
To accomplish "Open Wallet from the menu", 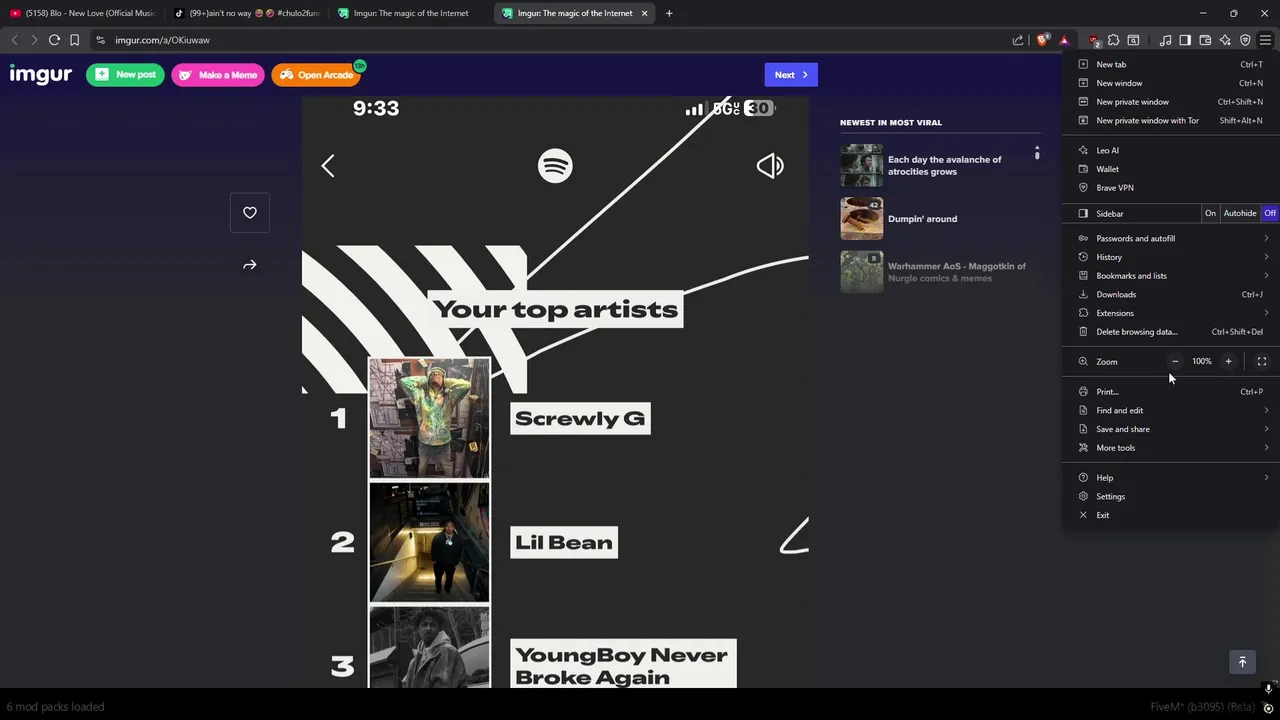I will pos(1171,169).
